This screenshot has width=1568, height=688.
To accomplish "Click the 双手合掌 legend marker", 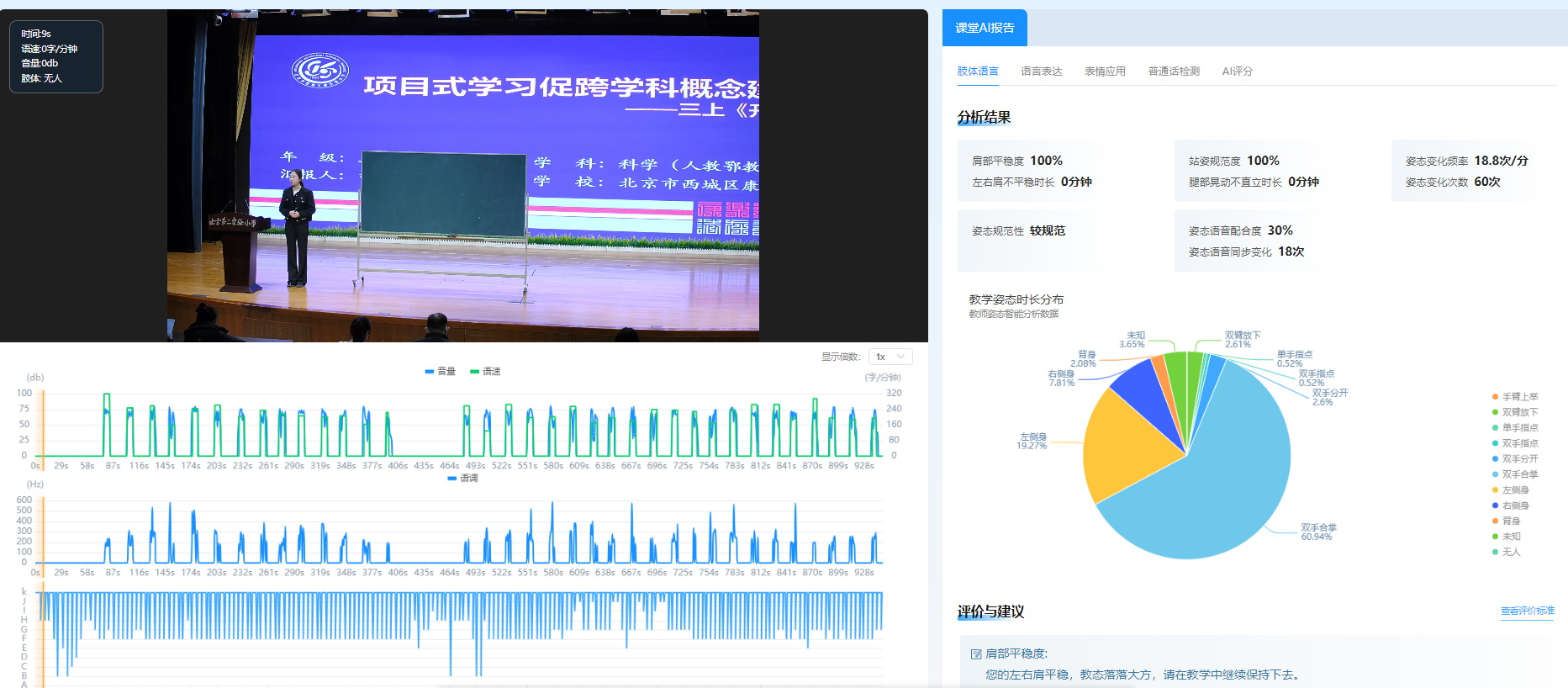I will (x=1495, y=474).
